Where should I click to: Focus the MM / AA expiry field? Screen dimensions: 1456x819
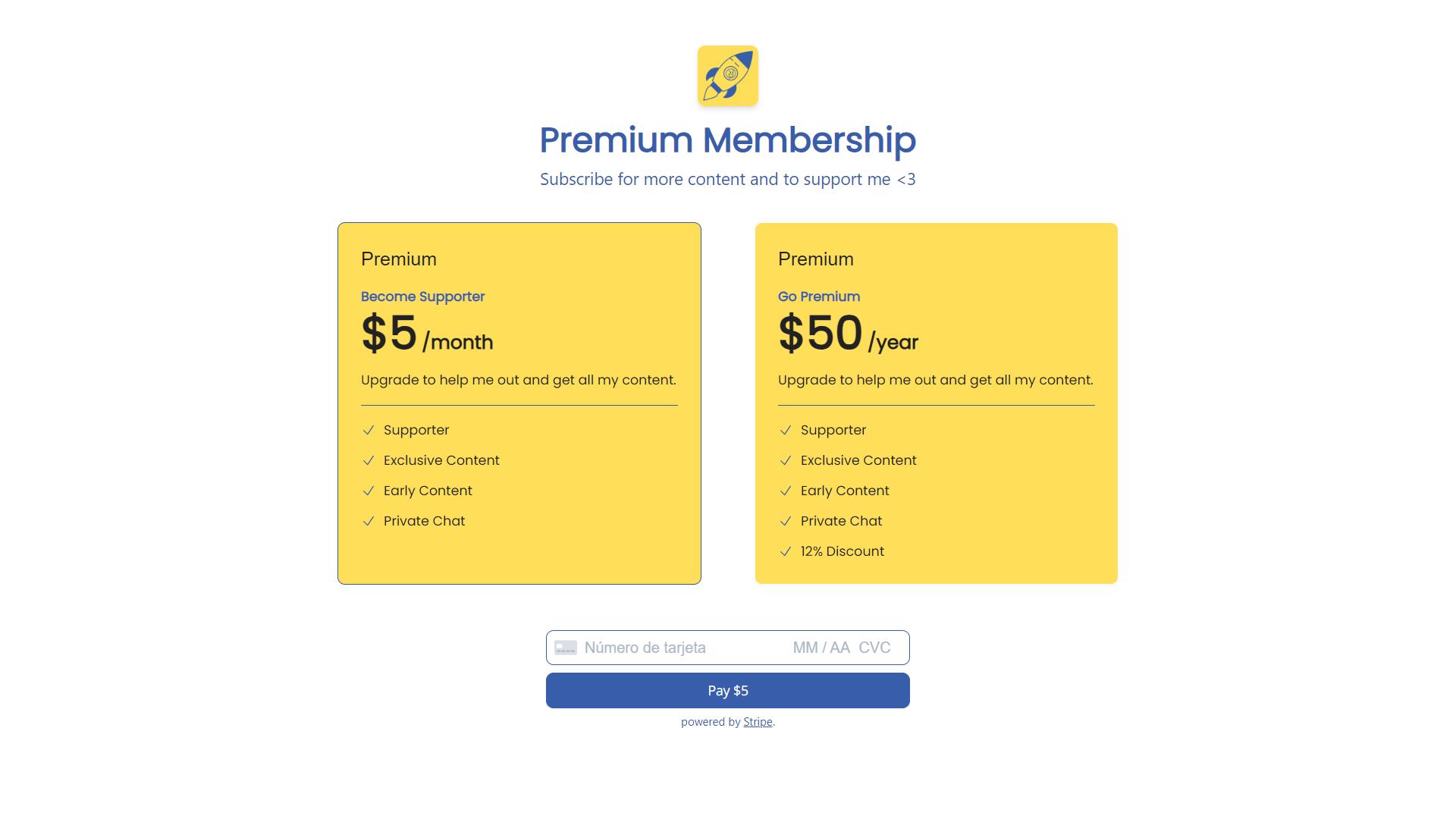(x=821, y=648)
